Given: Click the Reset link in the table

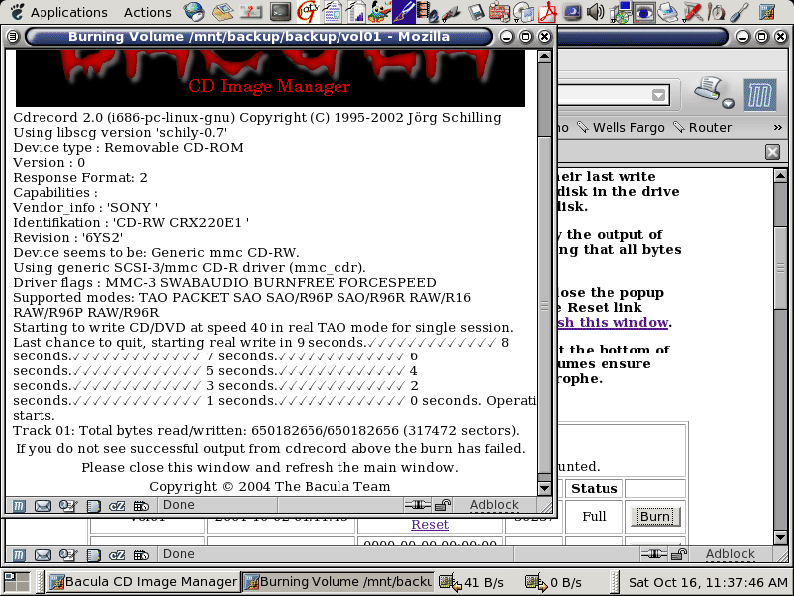Looking at the screenshot, I should [430, 525].
